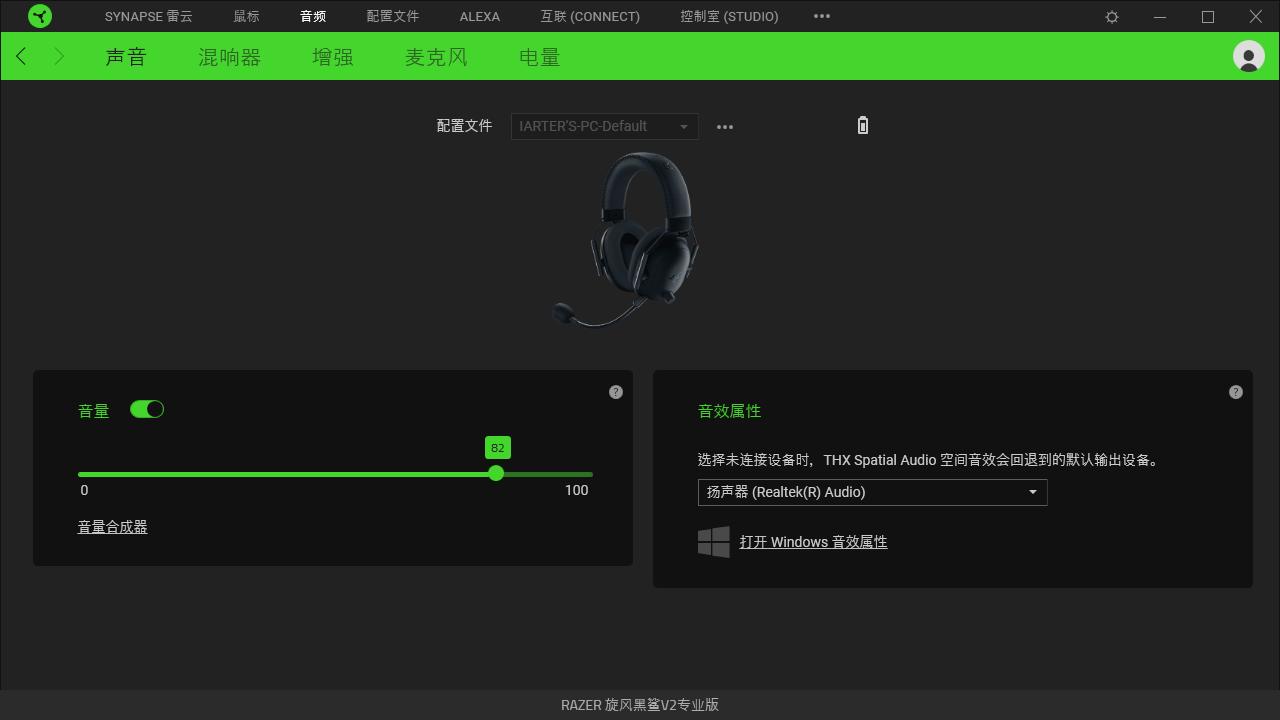Click the forward navigation arrow

pyautogui.click(x=58, y=56)
